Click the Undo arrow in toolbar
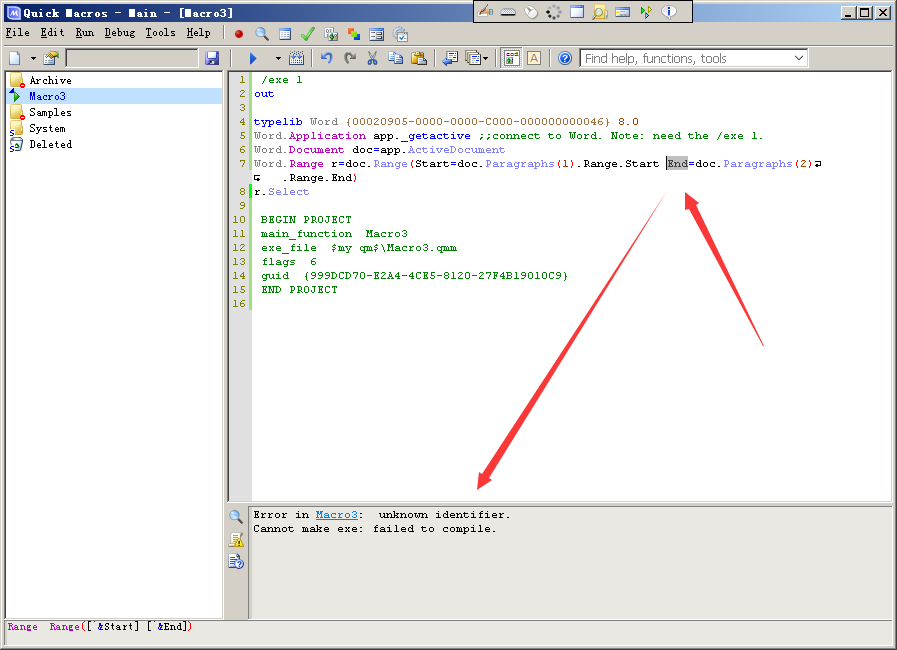This screenshot has height=650, width=897. click(x=326, y=59)
